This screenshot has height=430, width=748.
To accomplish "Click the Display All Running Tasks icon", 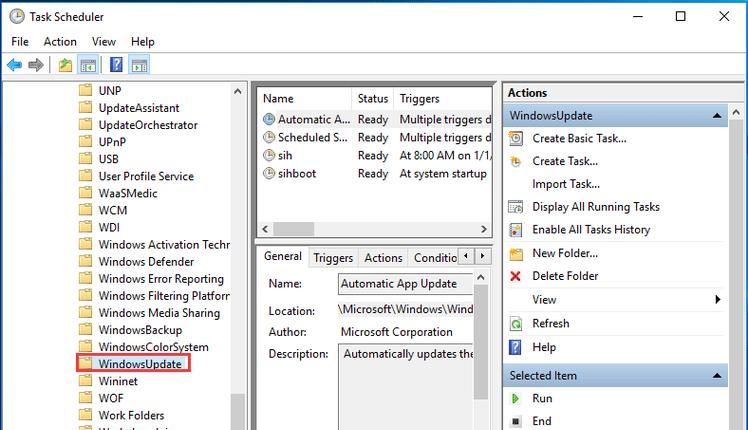I will click(516, 207).
